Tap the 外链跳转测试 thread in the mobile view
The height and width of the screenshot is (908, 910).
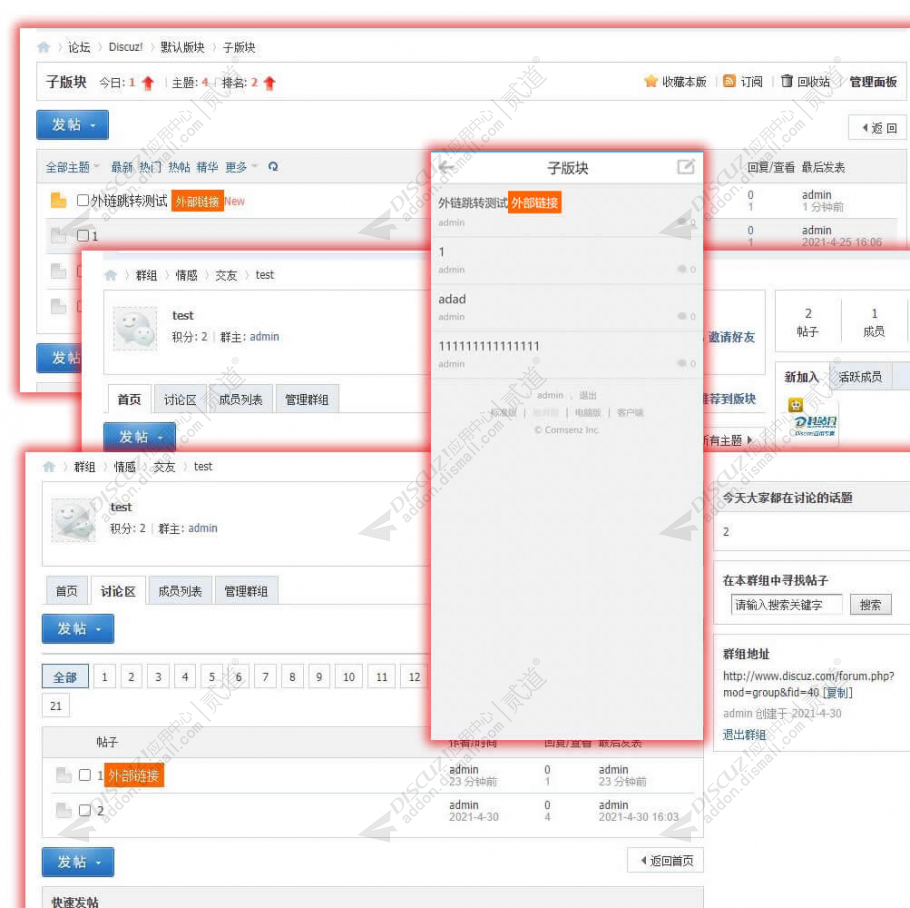coord(567,211)
